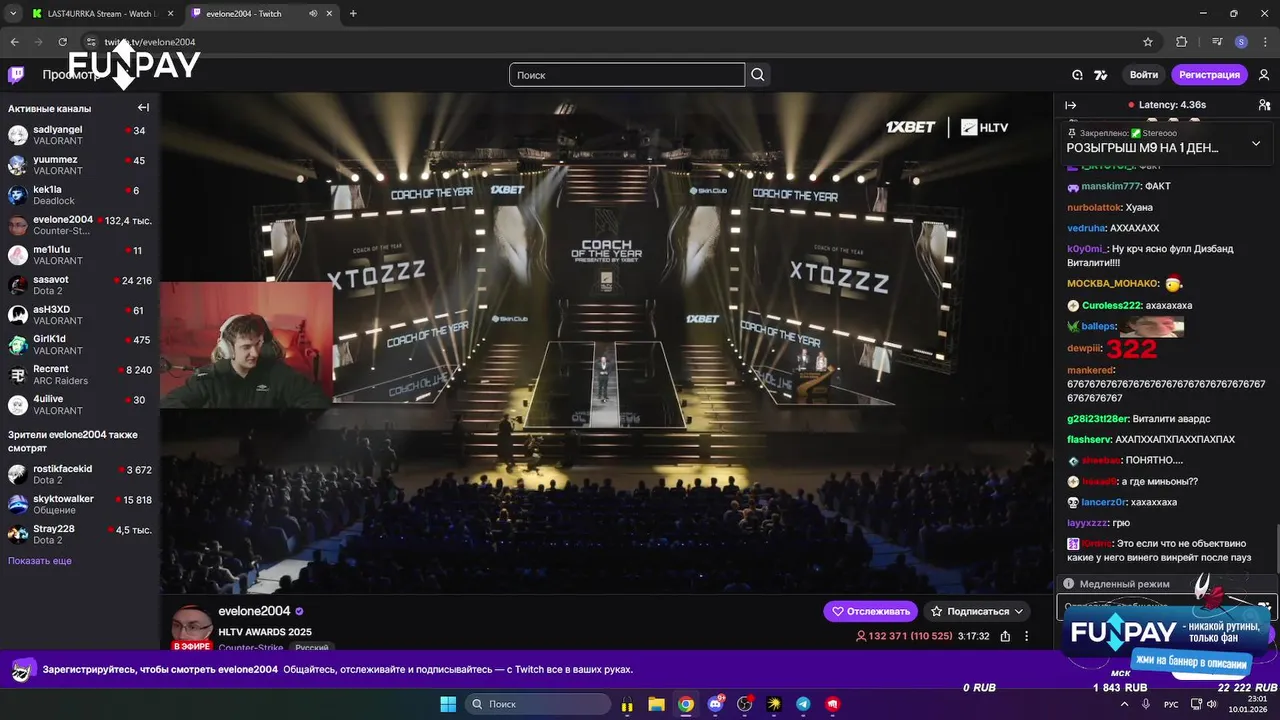This screenshot has width=1280, height=720.
Task: Open sasavot Dota 2 channel
Action: click(79, 285)
